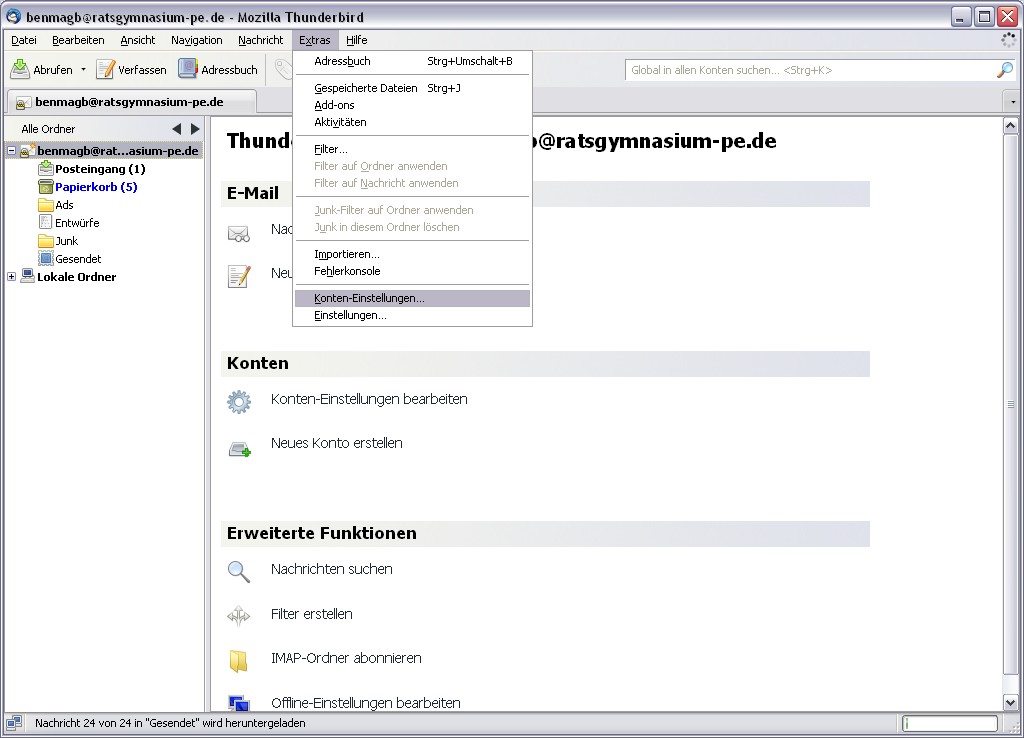Collapse the benmagb account folder tree
Screen dimensions: 1024x738
(12, 151)
